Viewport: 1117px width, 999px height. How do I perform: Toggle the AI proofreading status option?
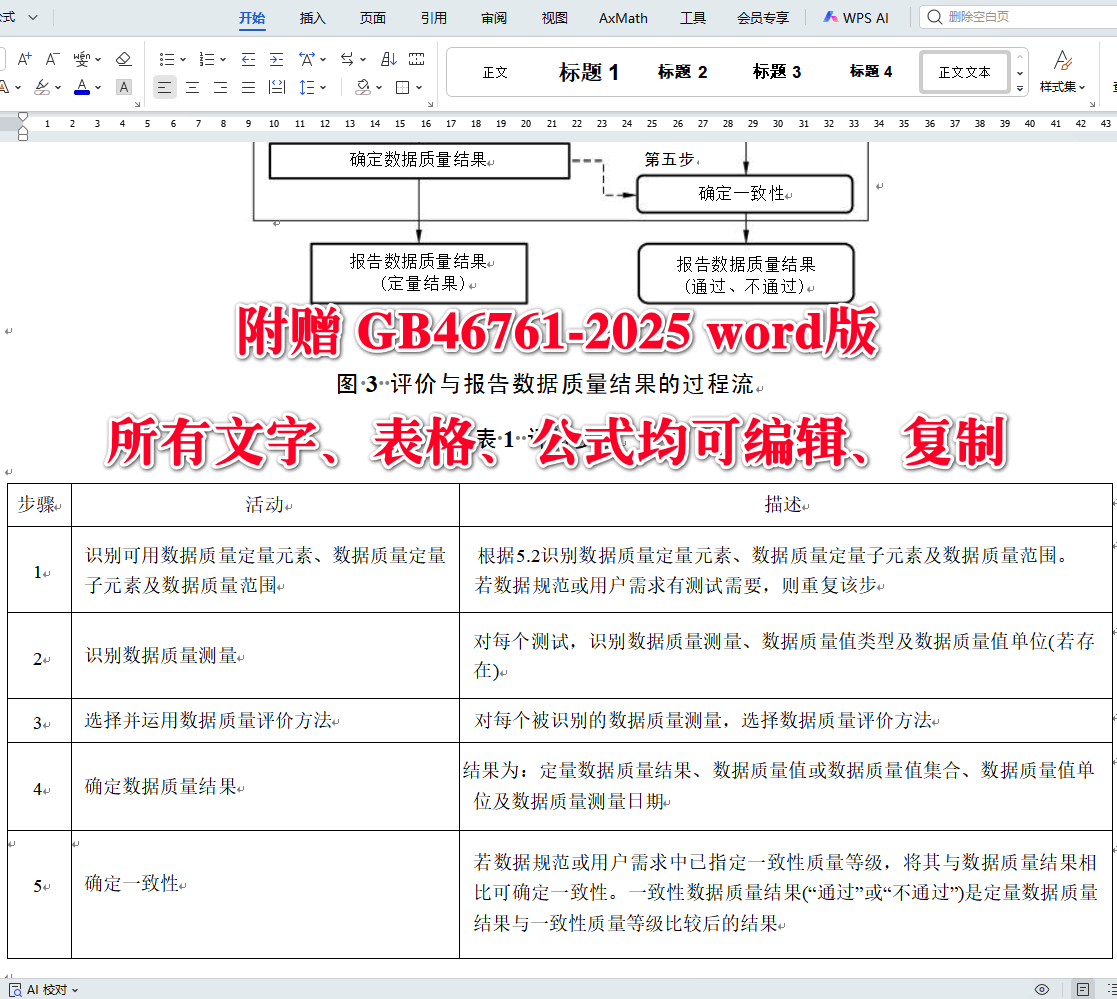point(40,988)
